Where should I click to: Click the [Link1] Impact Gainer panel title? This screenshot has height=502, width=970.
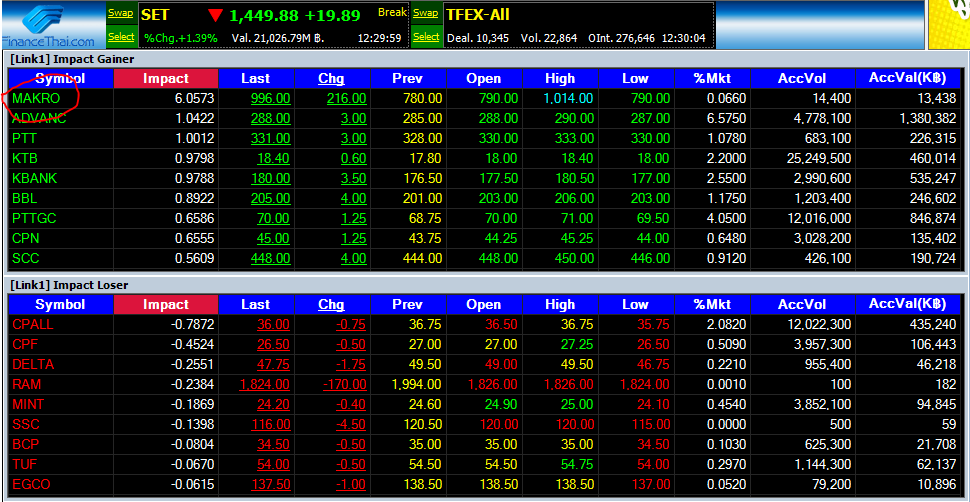pos(72,59)
